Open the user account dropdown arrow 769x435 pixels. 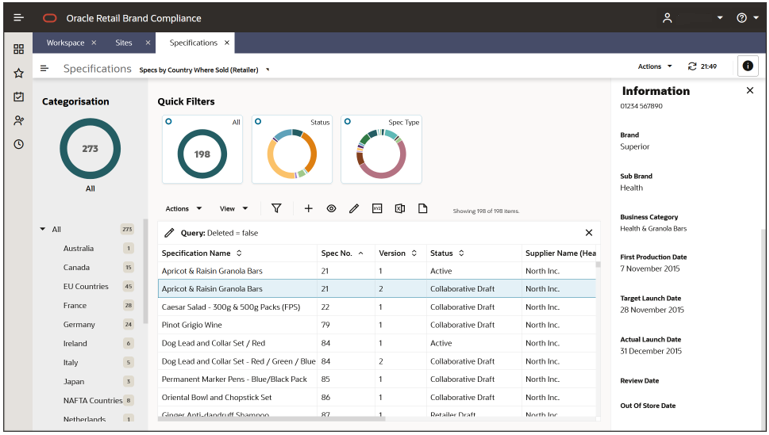click(719, 18)
